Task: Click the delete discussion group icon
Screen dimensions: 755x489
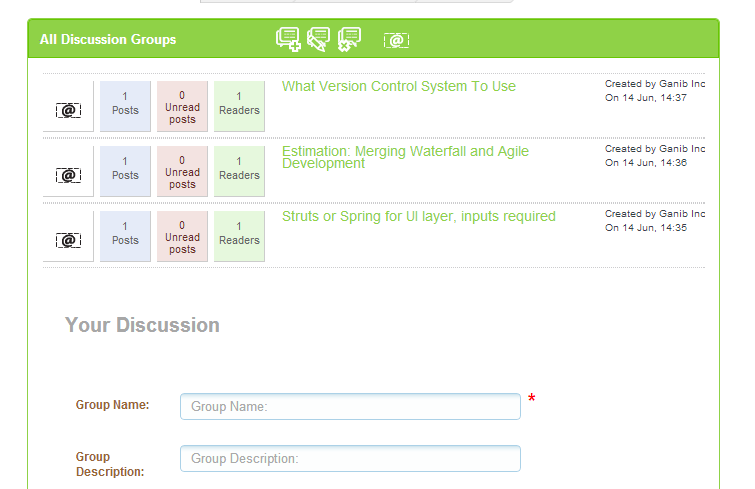Action: tap(349, 39)
